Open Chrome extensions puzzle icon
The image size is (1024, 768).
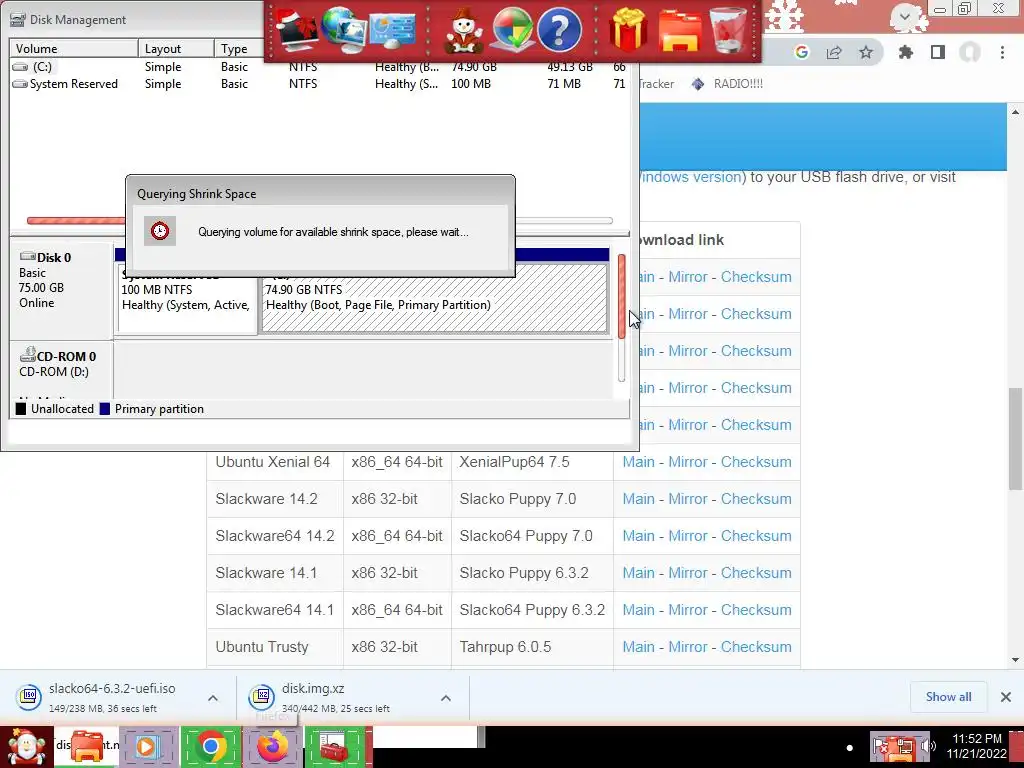905,52
